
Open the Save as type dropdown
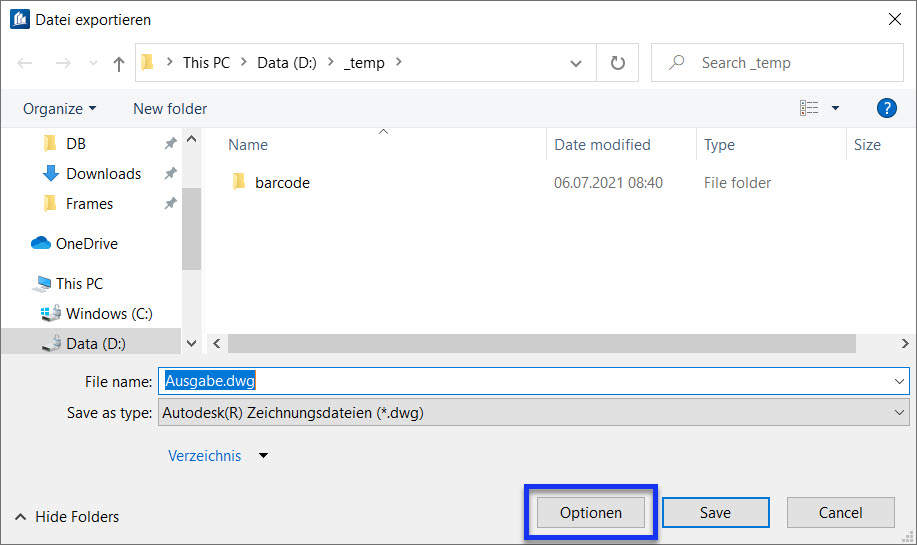pyautogui.click(x=533, y=413)
